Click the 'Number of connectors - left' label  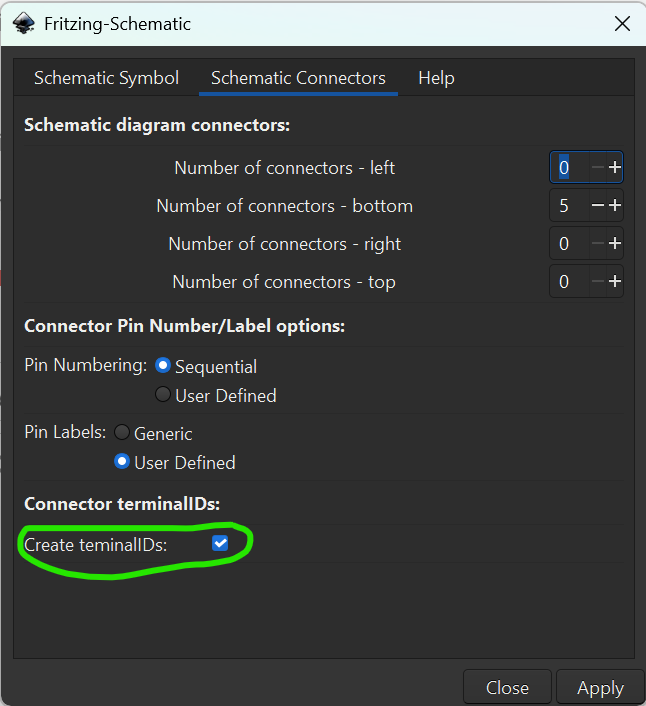[x=285, y=168]
